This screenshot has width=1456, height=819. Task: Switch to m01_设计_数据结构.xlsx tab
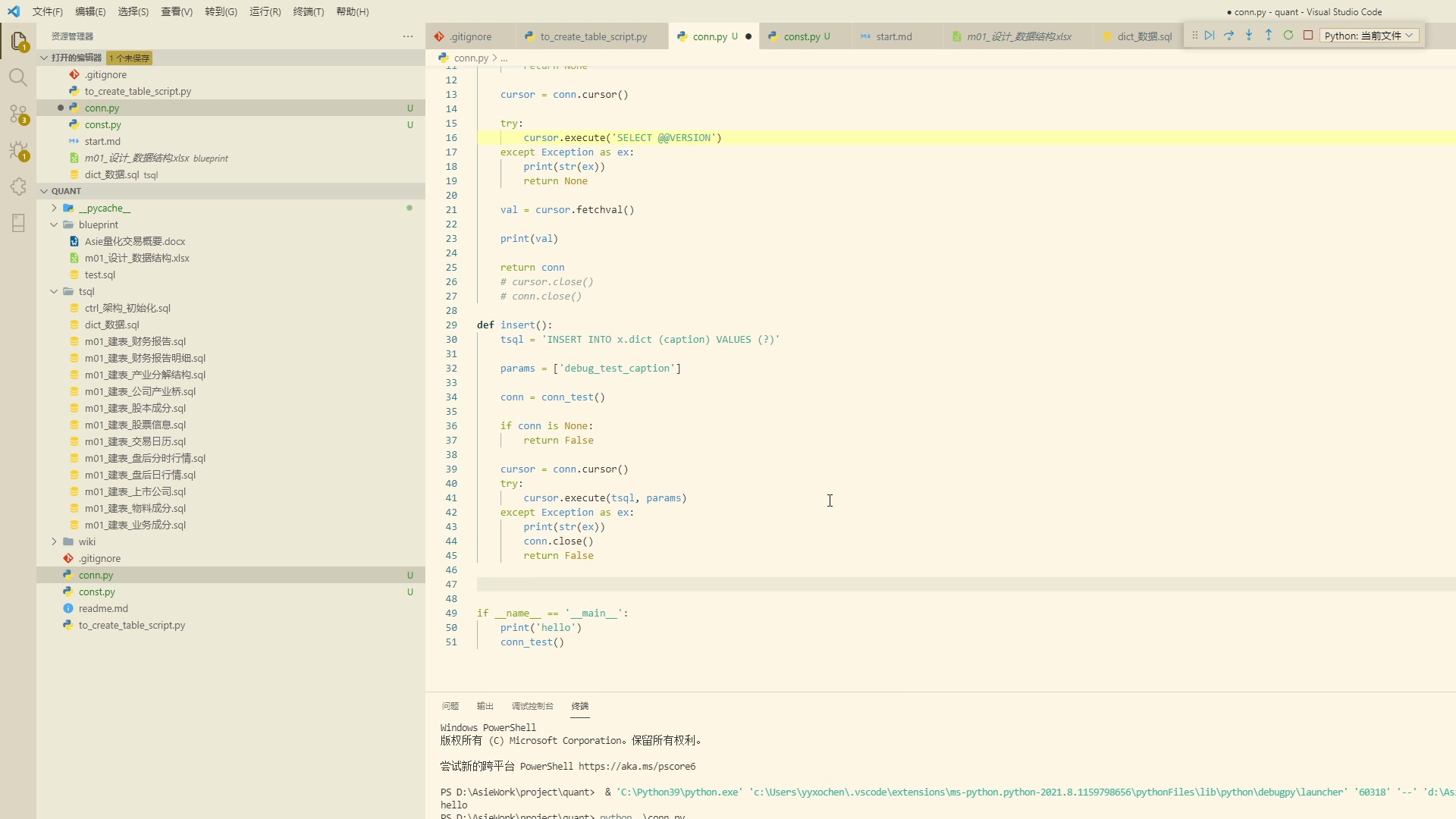click(x=1018, y=36)
